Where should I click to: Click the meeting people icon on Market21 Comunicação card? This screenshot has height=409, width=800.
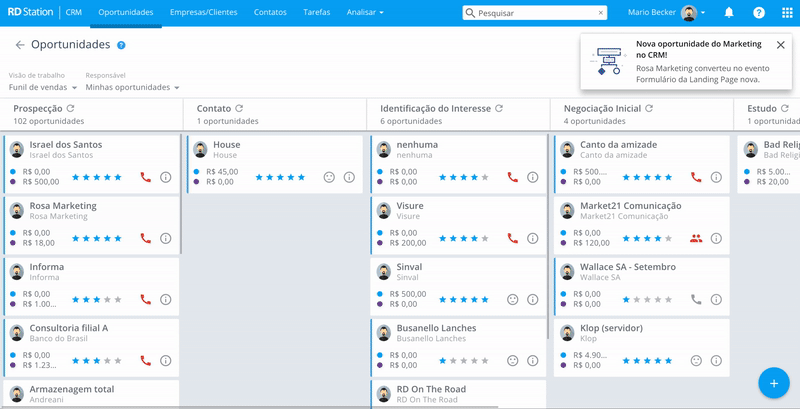(x=696, y=238)
